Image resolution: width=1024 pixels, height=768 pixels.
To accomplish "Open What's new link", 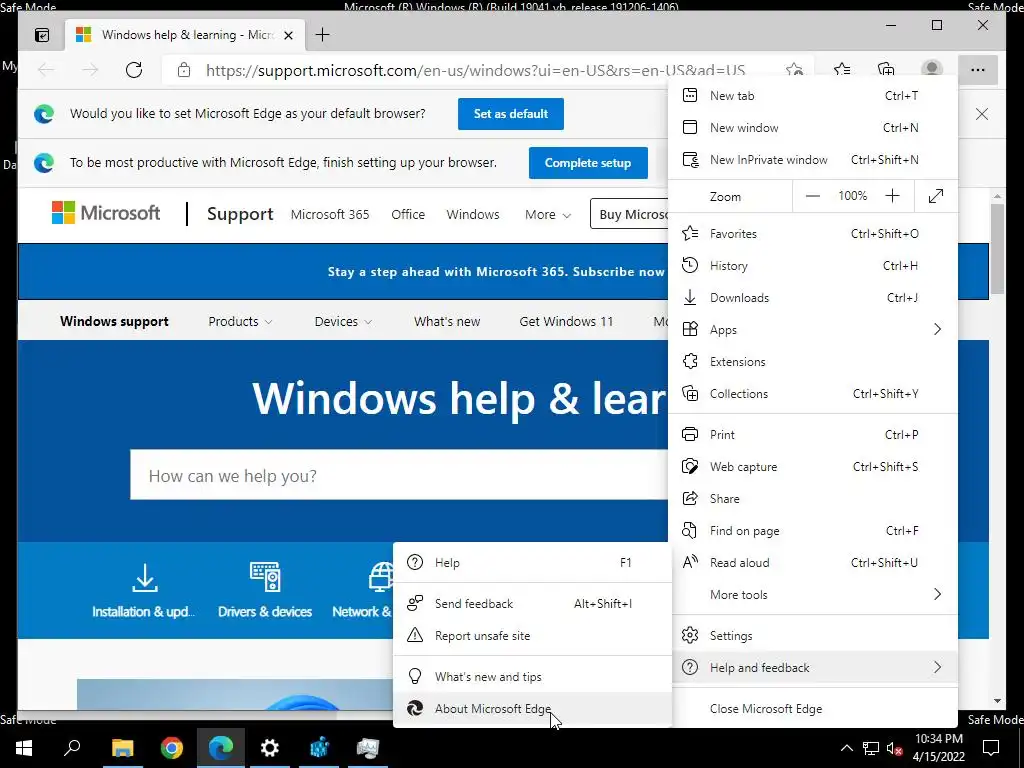I will (447, 321).
